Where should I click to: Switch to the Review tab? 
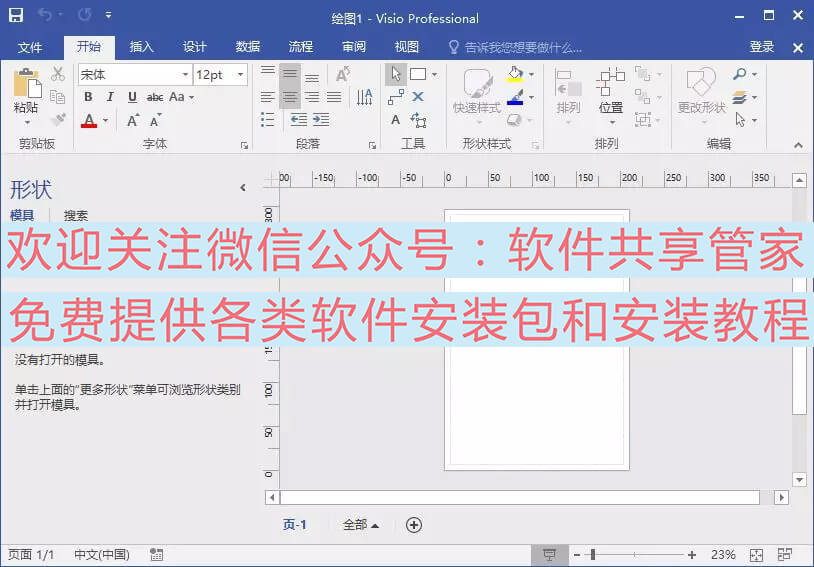tap(354, 47)
